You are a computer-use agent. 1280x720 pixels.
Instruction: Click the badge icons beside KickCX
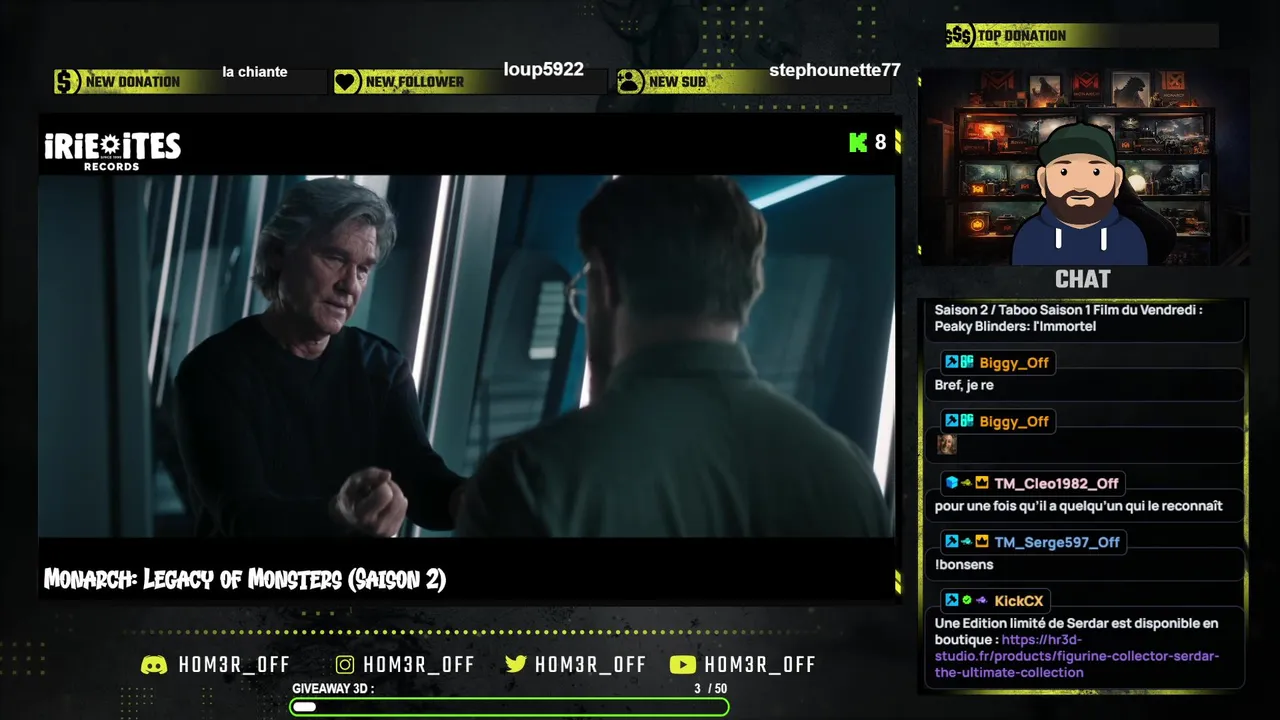click(x=967, y=601)
